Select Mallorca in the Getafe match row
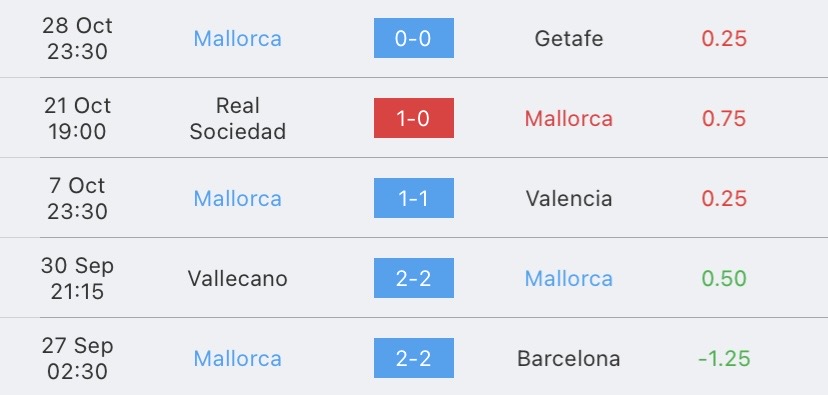This screenshot has height=395, width=828. click(238, 39)
